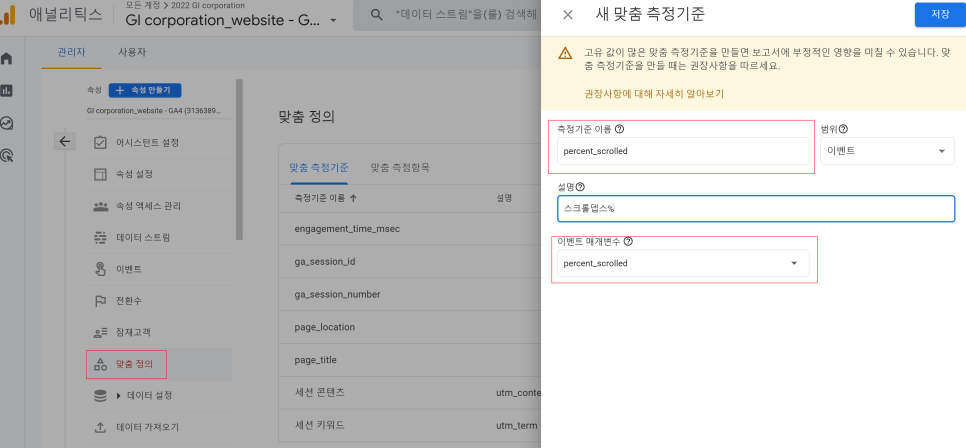The width and height of the screenshot is (966, 448).
Task: Switch to the 사용자 tab
Action: click(x=132, y=52)
